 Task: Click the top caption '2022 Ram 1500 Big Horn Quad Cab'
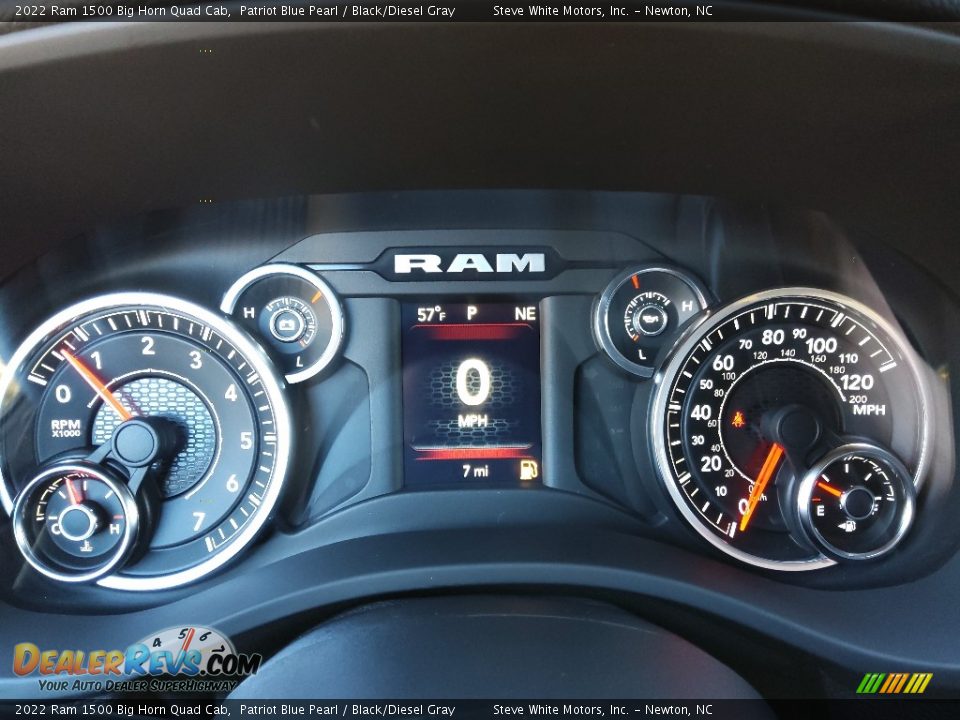tap(122, 10)
